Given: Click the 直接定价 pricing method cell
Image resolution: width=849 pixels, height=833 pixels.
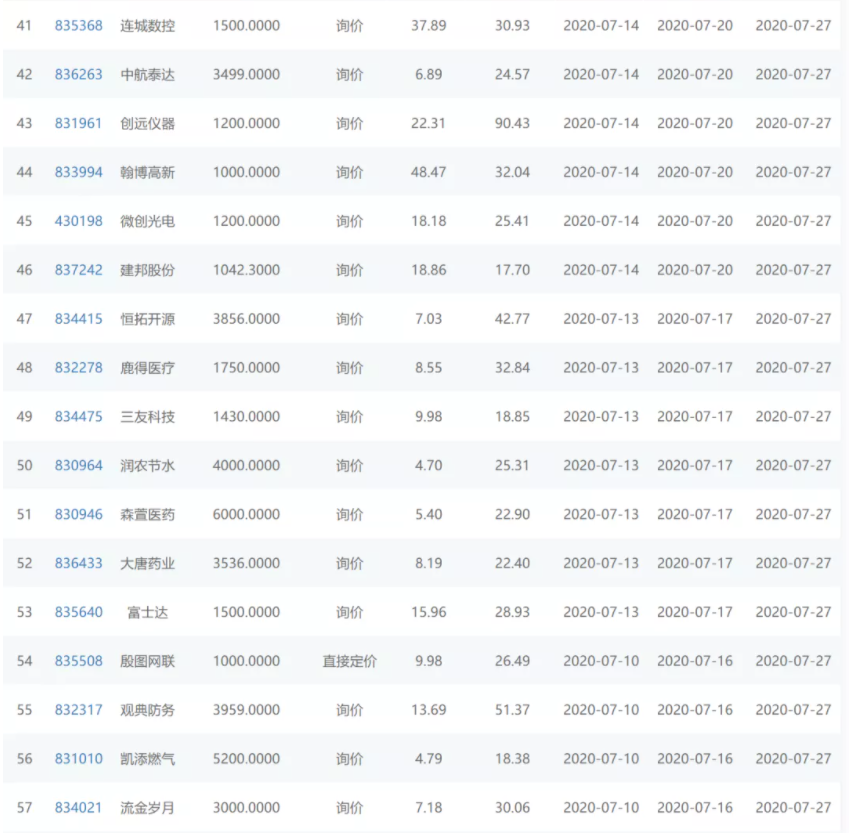Looking at the screenshot, I should (x=349, y=661).
